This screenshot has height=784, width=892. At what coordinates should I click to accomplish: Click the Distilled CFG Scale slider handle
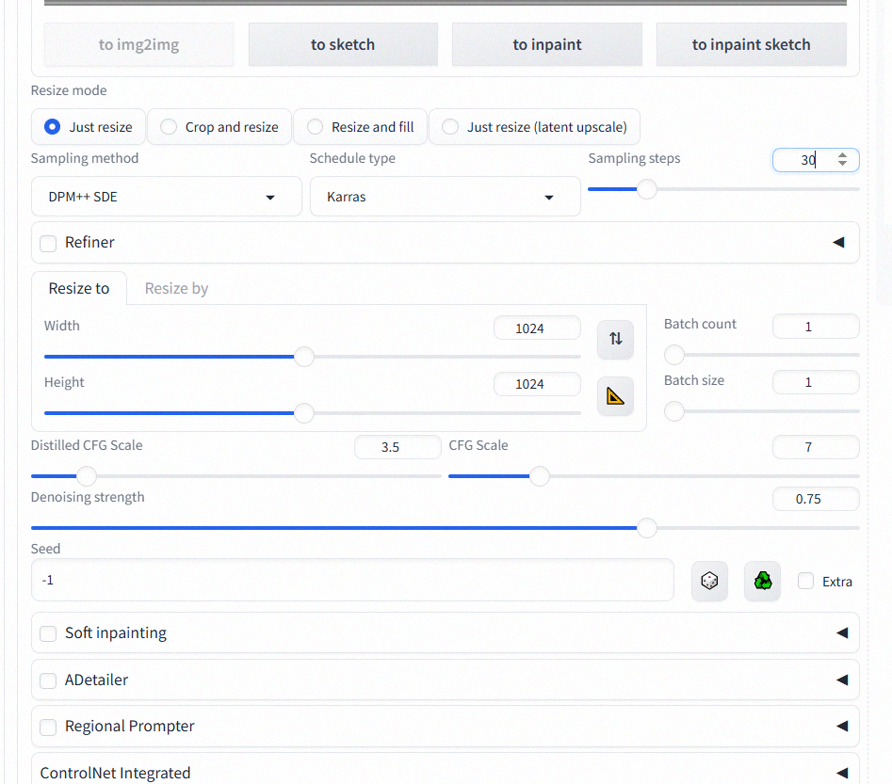point(86,476)
